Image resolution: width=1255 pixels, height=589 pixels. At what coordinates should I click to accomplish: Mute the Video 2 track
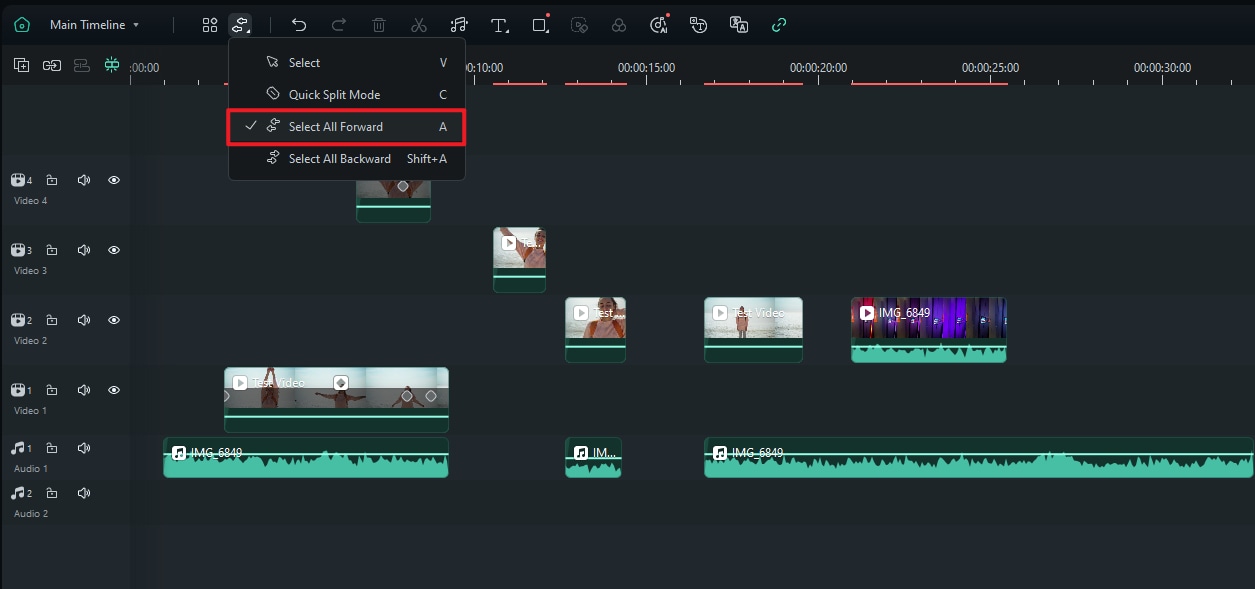84,321
